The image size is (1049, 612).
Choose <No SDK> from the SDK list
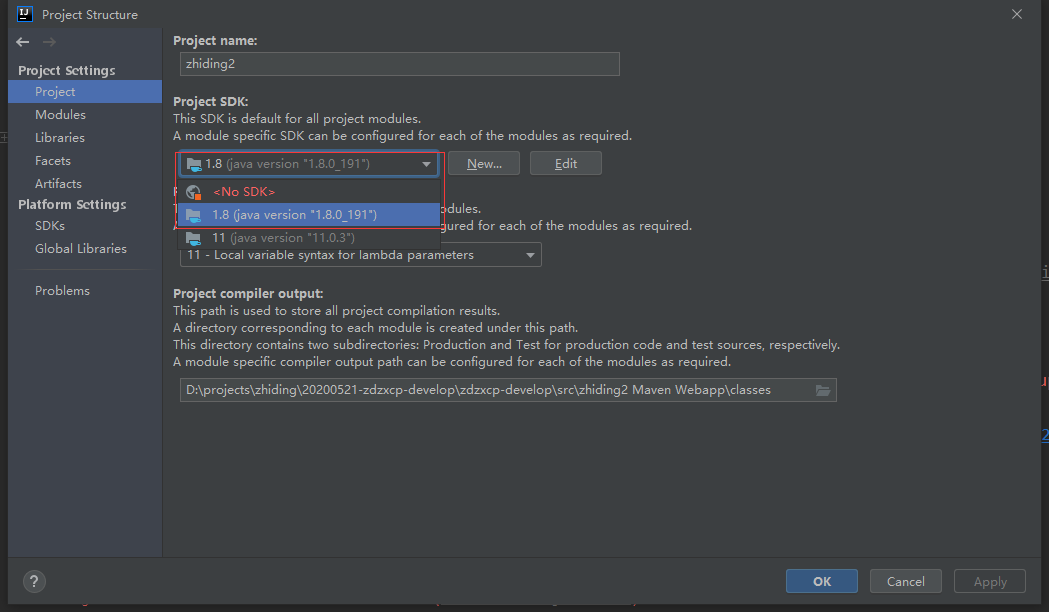pyautogui.click(x=308, y=192)
